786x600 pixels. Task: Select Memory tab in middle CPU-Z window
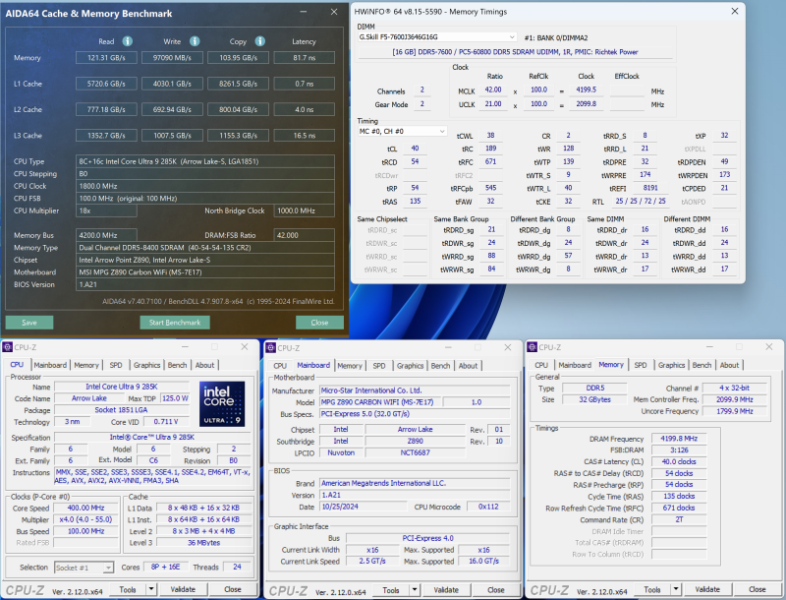coord(349,365)
